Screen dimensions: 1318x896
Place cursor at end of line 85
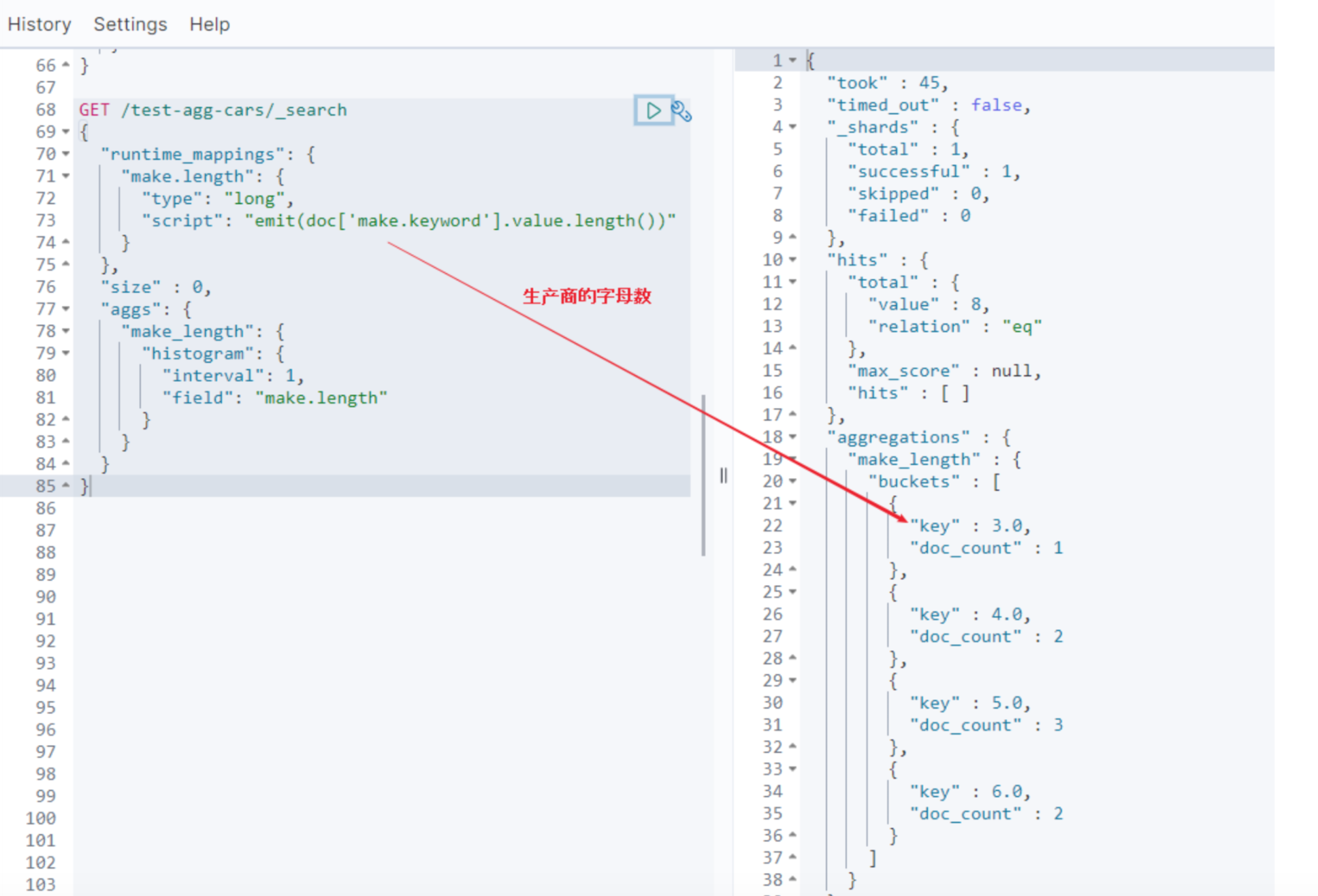pyautogui.click(x=91, y=486)
